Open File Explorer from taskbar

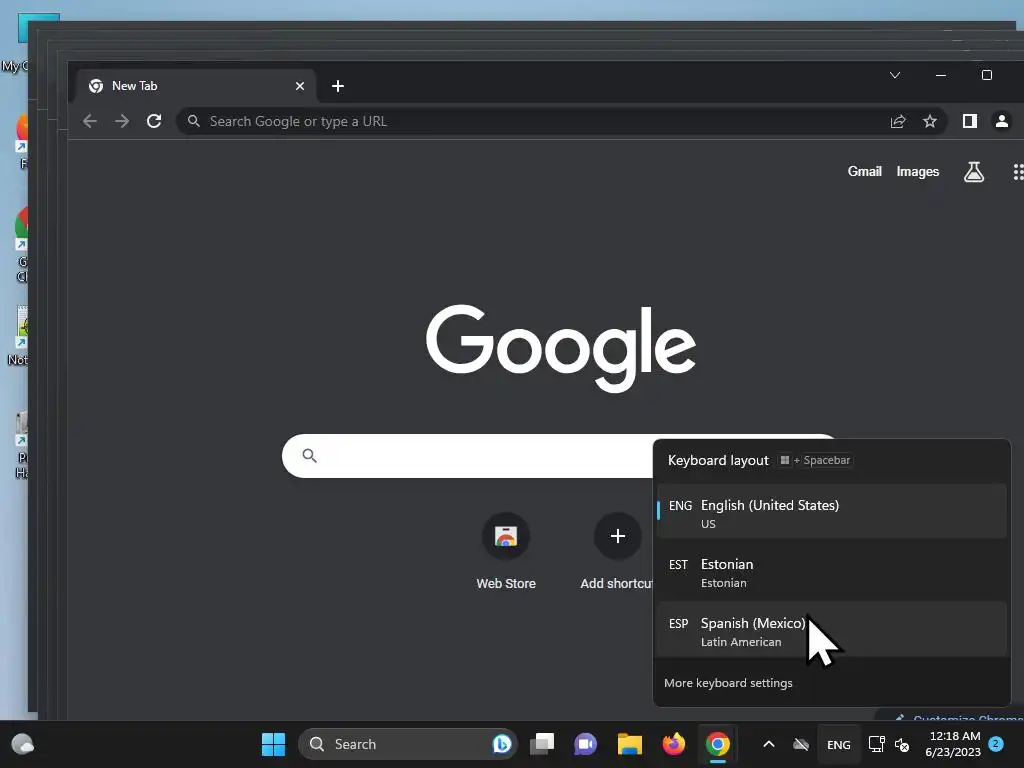[630, 744]
